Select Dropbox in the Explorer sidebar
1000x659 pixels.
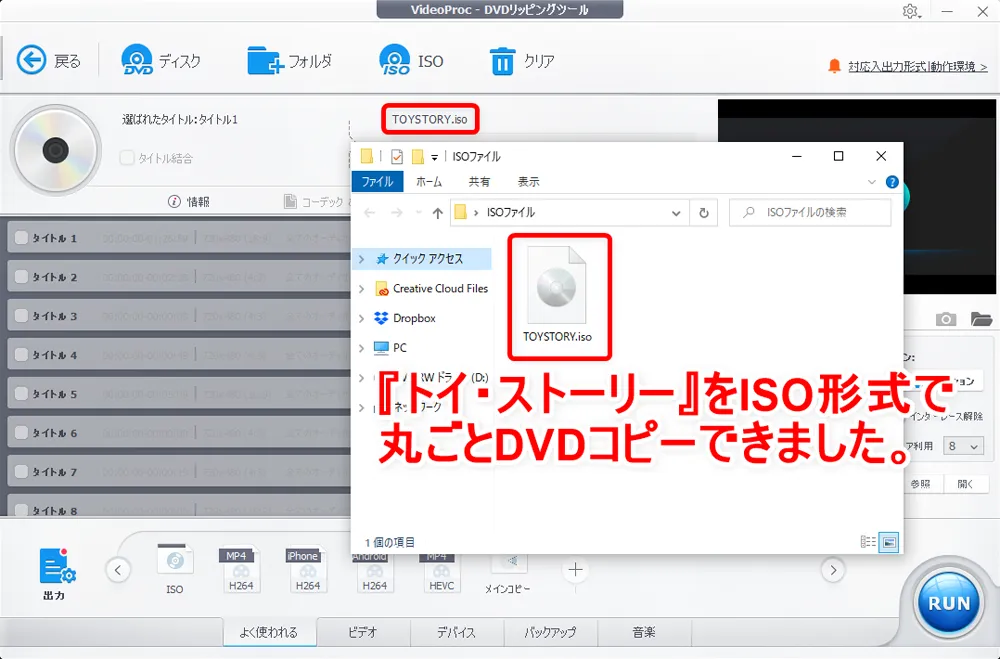click(415, 318)
